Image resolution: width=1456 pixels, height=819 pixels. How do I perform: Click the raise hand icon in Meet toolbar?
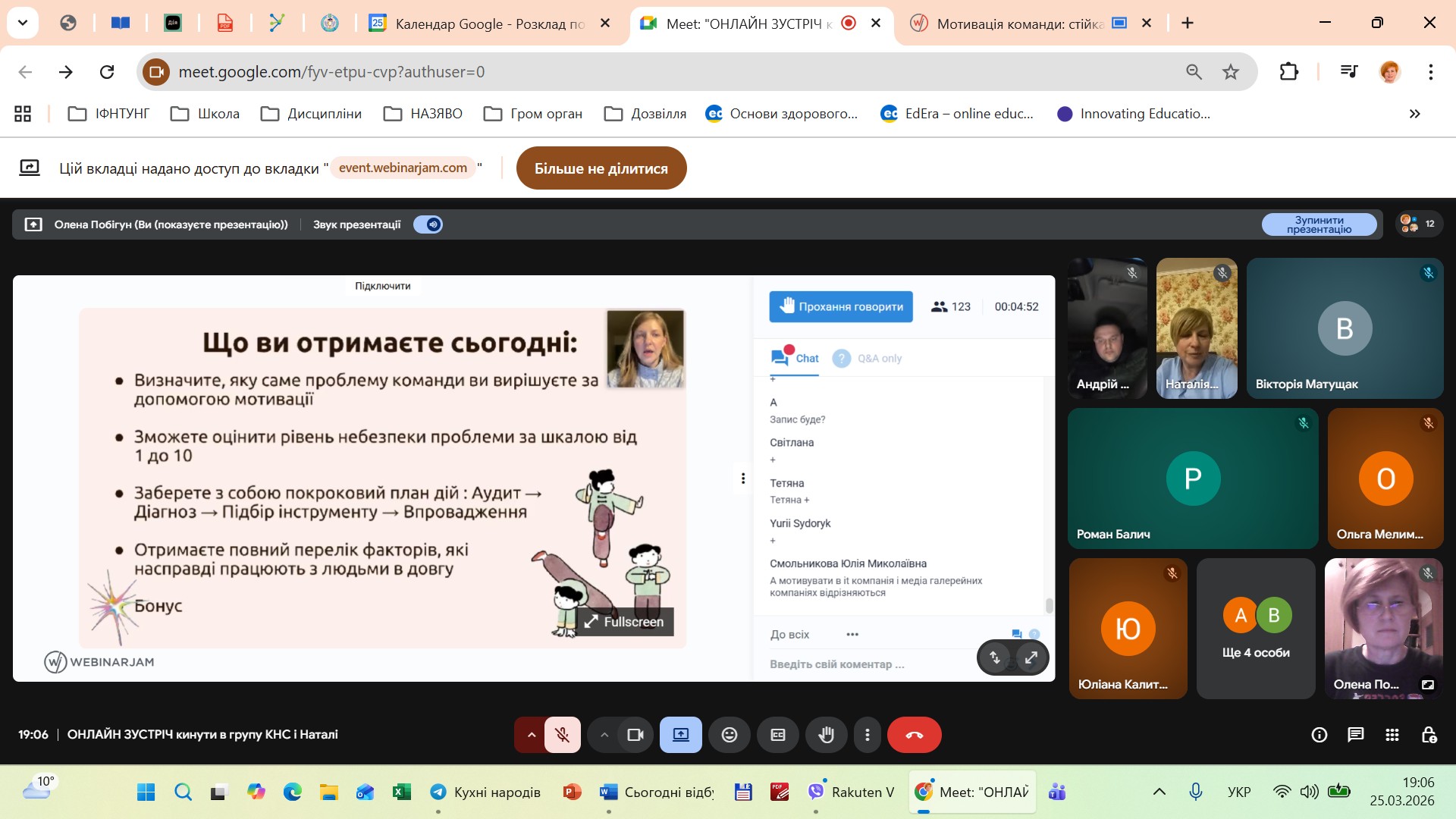(x=826, y=735)
